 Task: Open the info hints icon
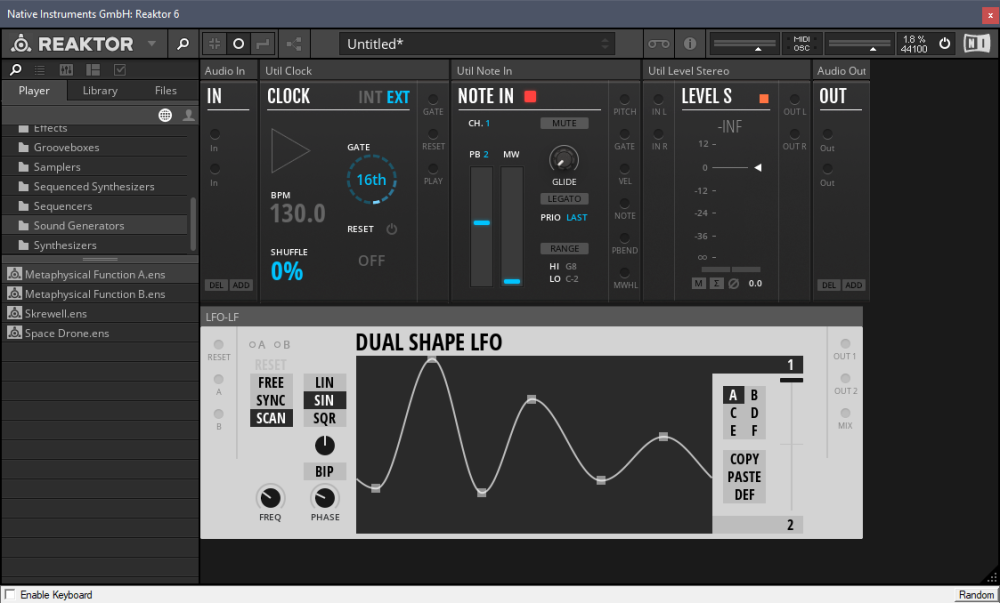pyautogui.click(x=690, y=44)
